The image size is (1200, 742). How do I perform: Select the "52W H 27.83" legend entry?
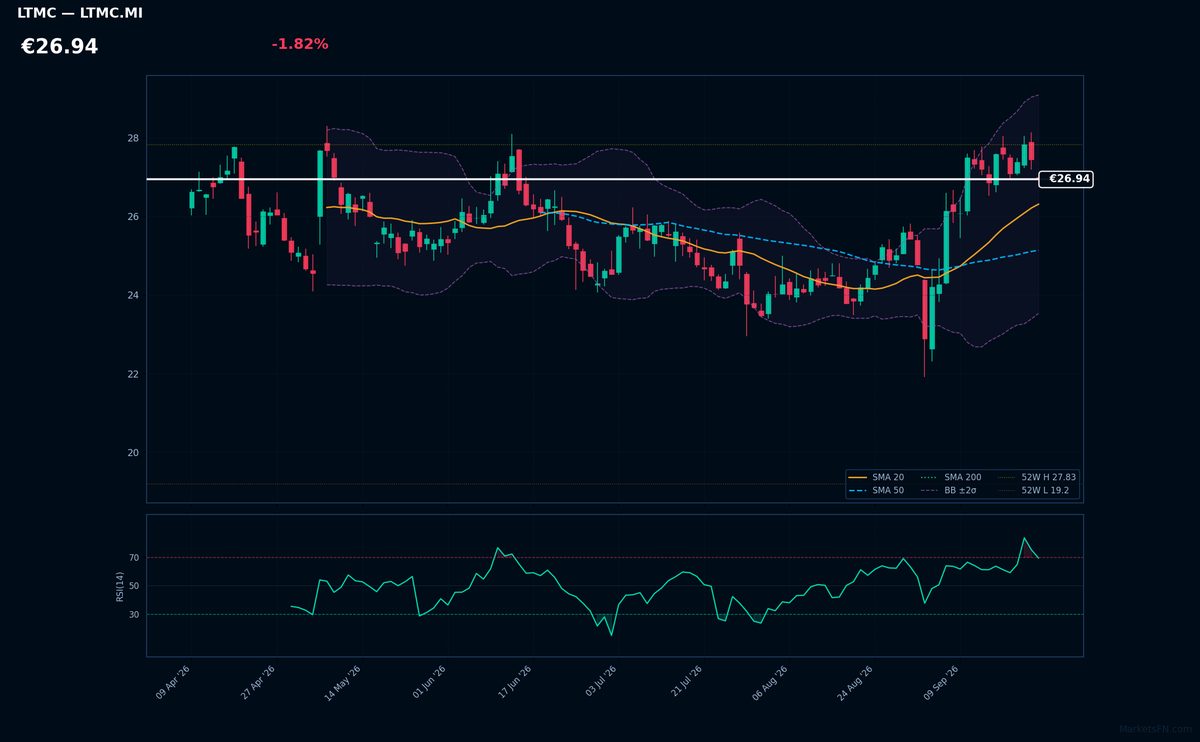point(1037,478)
